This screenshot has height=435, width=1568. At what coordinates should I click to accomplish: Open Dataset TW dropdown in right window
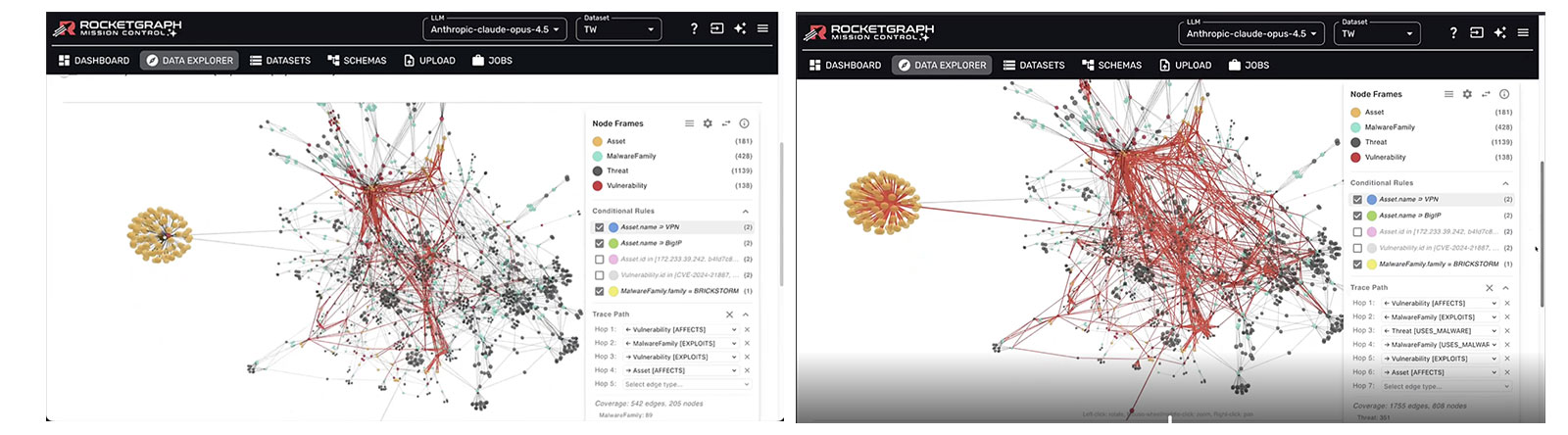point(1378,33)
